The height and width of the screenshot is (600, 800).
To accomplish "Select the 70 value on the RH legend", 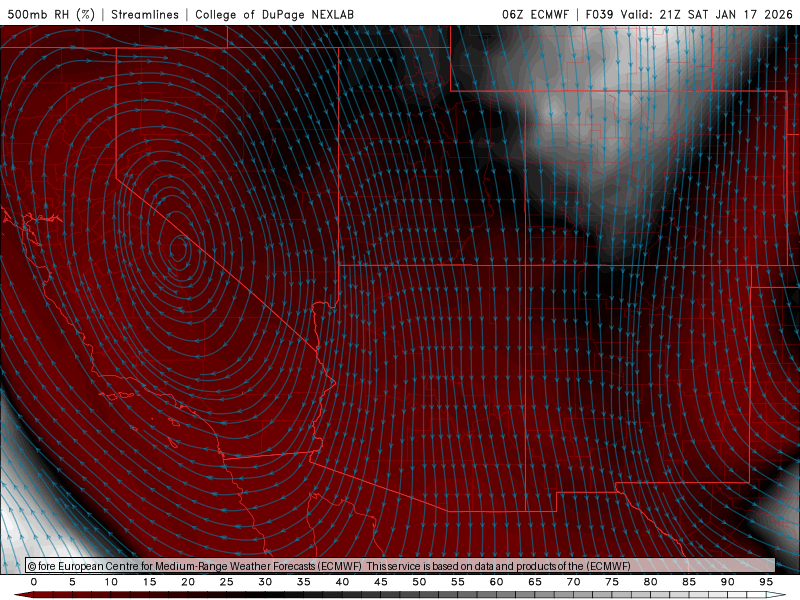I will [x=573, y=582].
